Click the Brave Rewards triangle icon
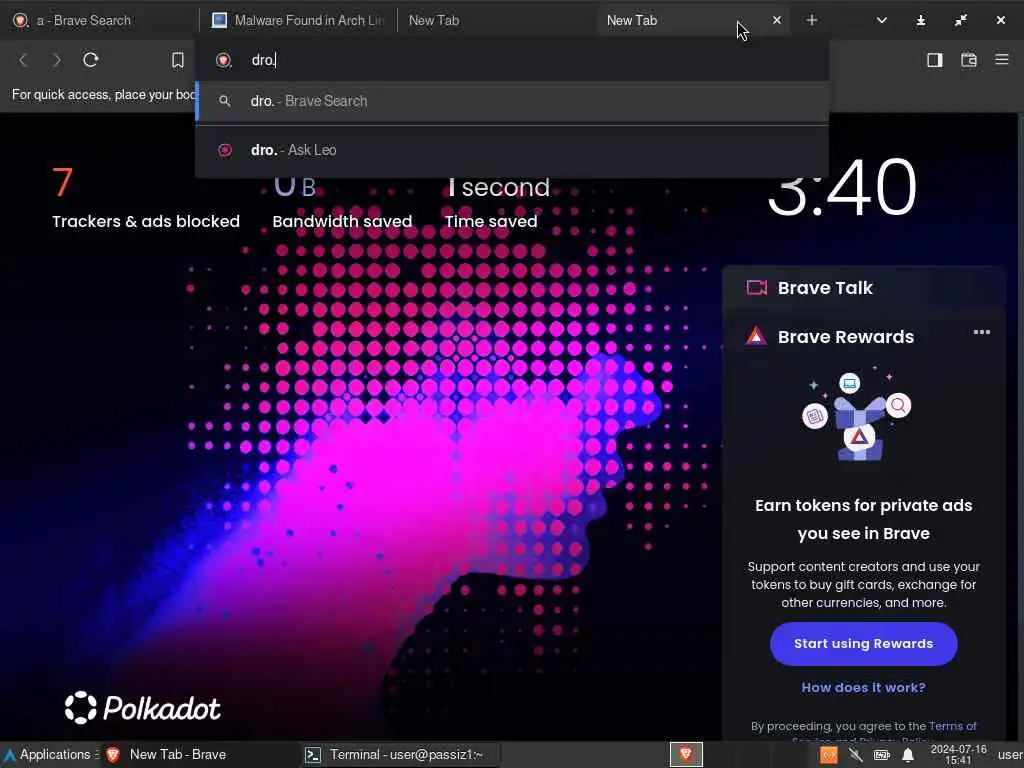 (x=756, y=336)
